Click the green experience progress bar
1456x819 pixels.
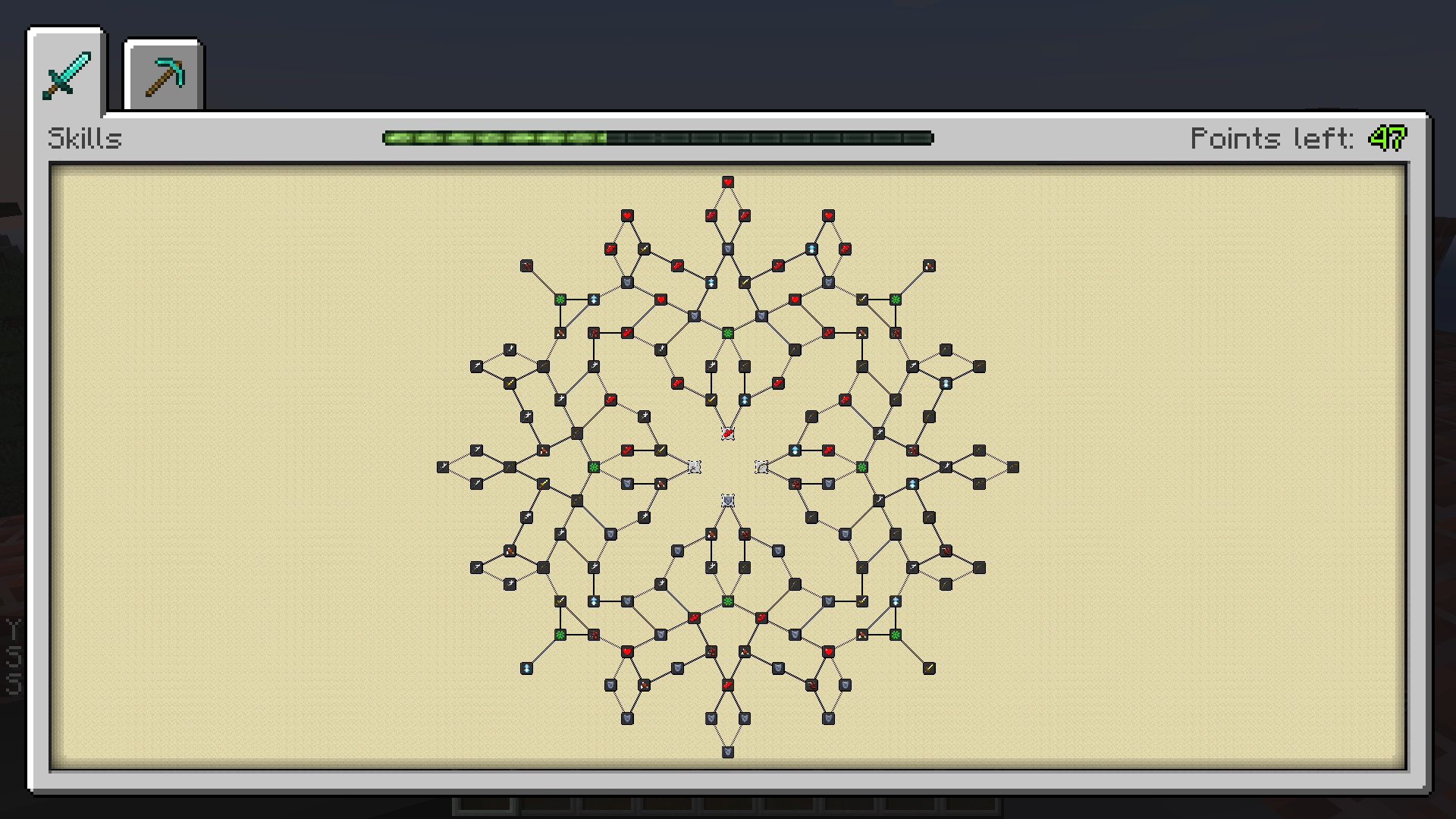click(x=658, y=138)
